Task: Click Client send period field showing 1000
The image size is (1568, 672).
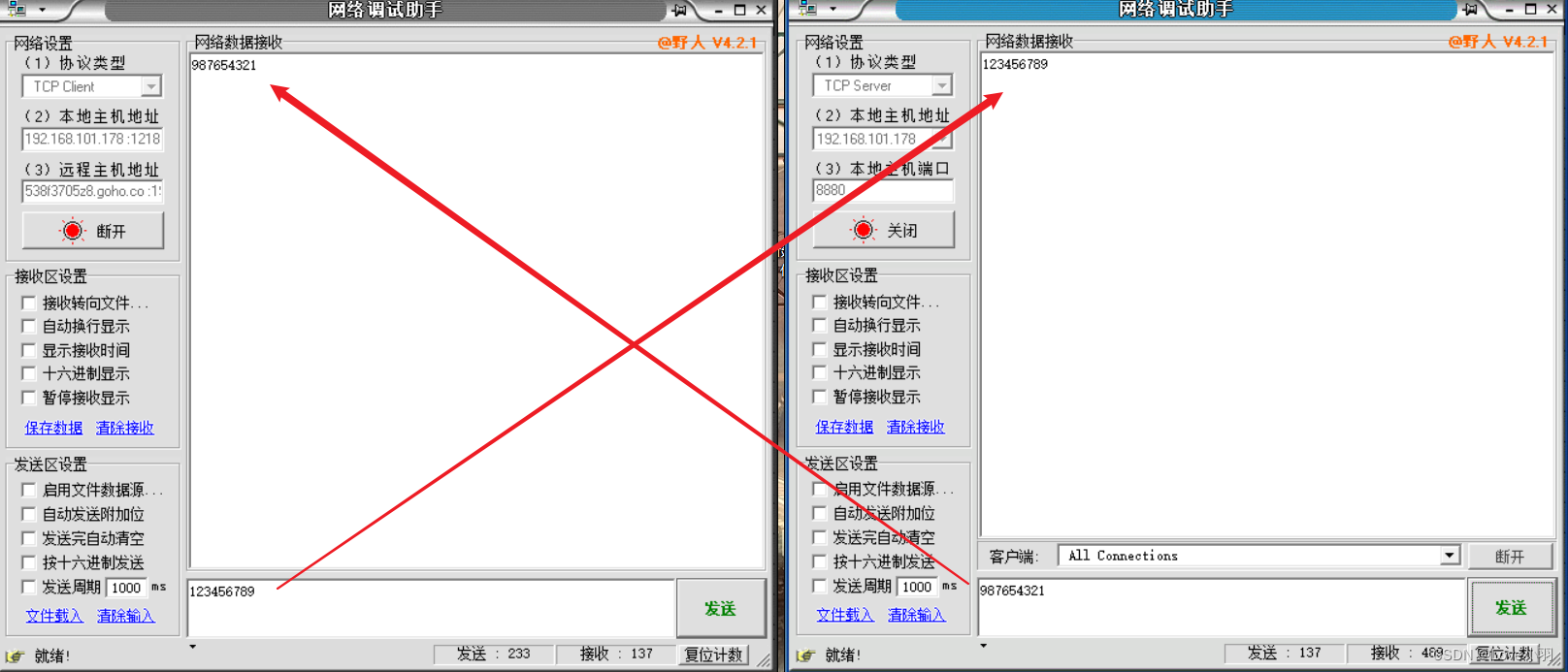Action: [125, 588]
